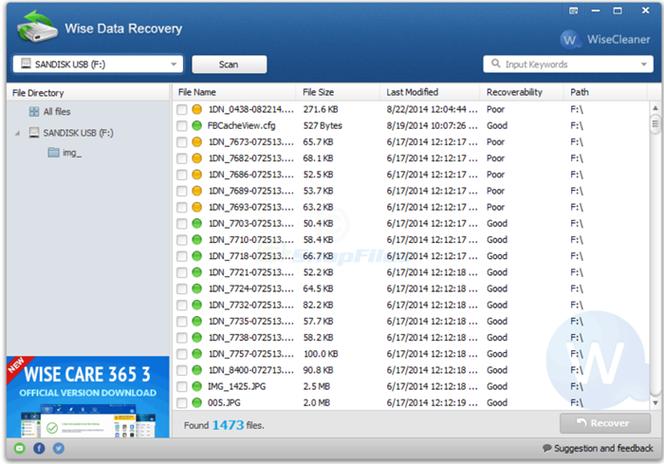Focus the Input Keywords search field

coord(568,64)
